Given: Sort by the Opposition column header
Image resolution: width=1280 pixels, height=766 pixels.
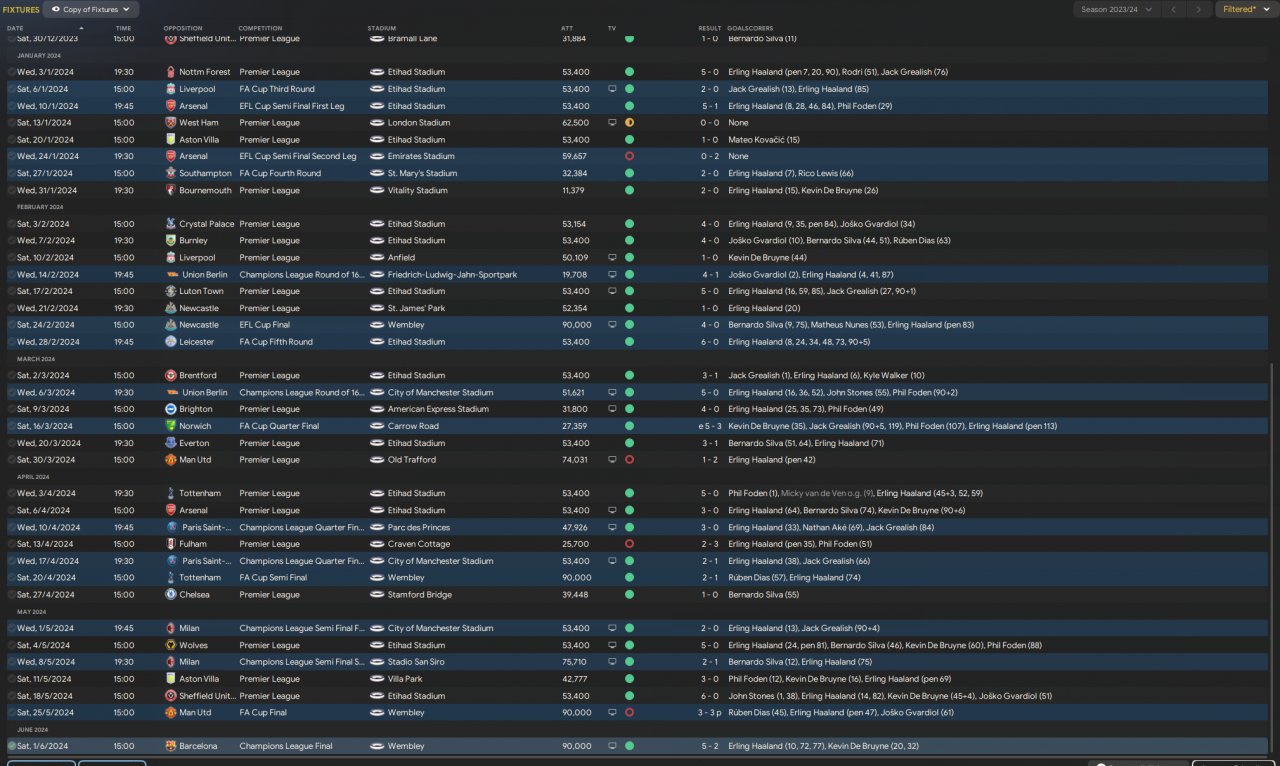Looking at the screenshot, I should [x=183, y=28].
